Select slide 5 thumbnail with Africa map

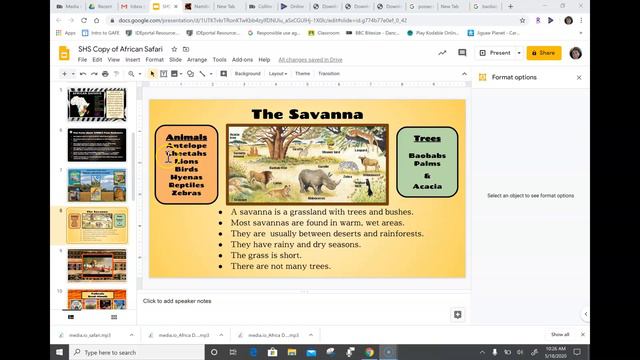(x=97, y=104)
